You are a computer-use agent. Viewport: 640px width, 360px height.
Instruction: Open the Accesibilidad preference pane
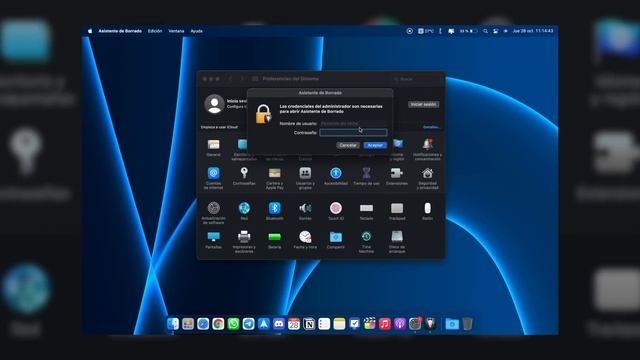(336, 176)
